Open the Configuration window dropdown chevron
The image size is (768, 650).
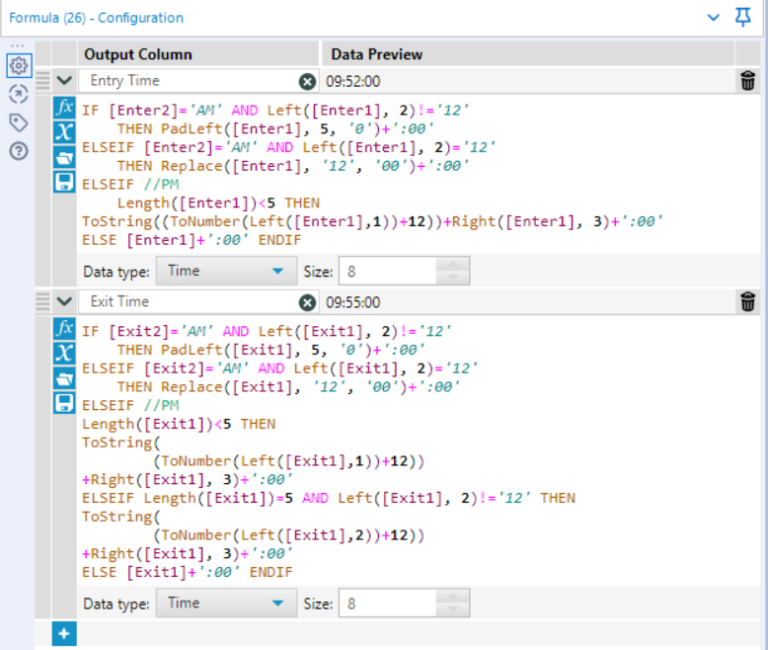714,18
